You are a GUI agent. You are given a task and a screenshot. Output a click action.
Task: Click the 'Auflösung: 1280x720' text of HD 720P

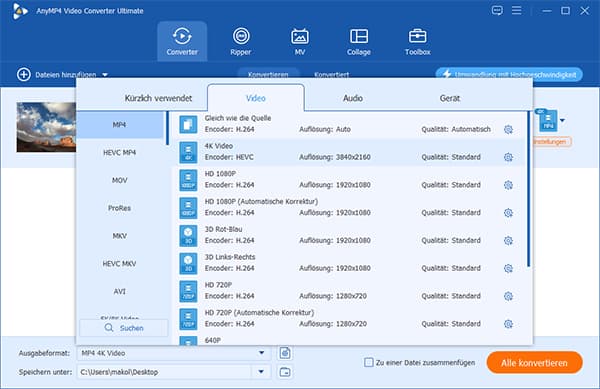coord(333,296)
